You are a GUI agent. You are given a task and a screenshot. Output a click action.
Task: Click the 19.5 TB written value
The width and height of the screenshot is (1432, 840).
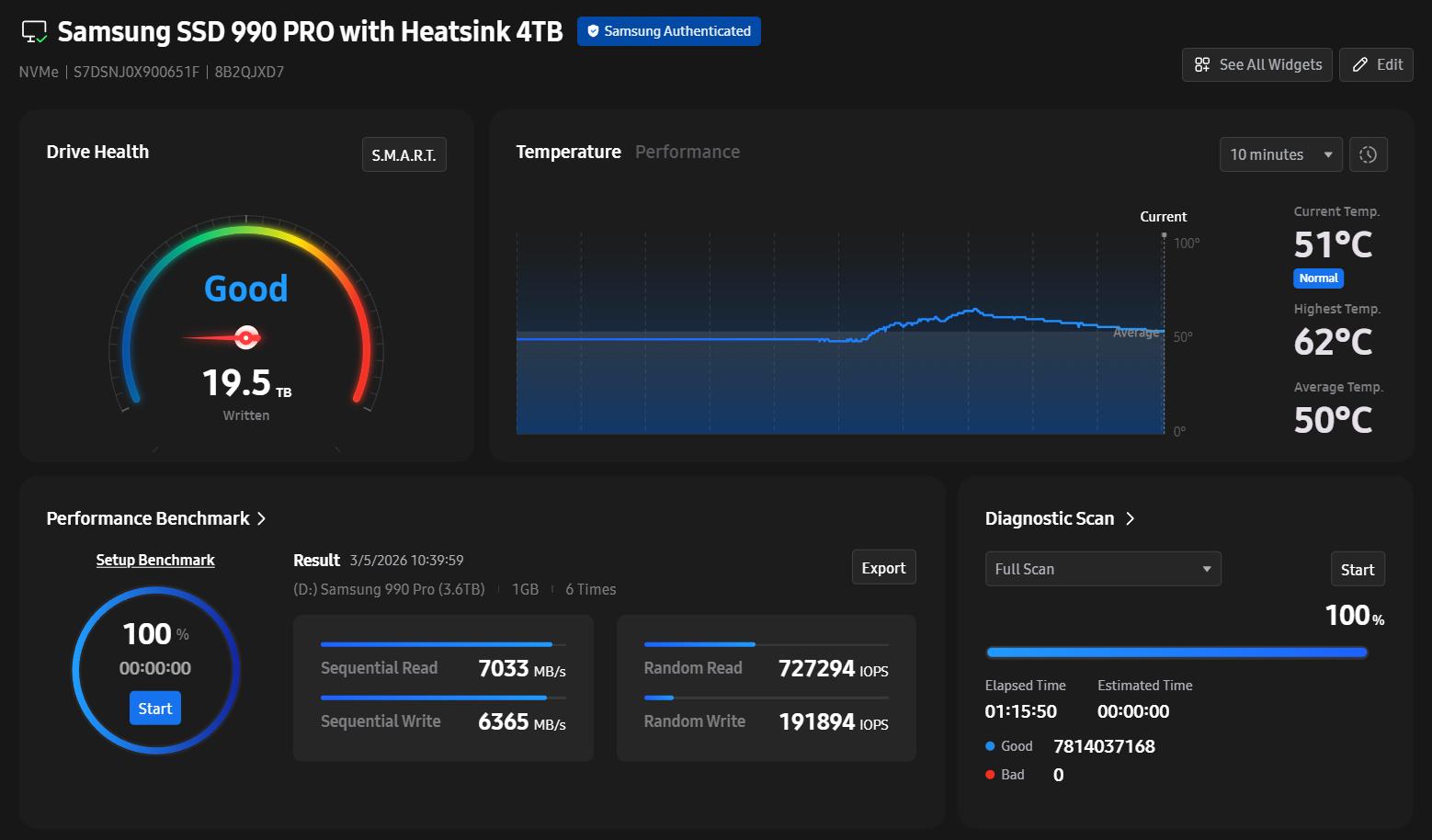pos(246,383)
